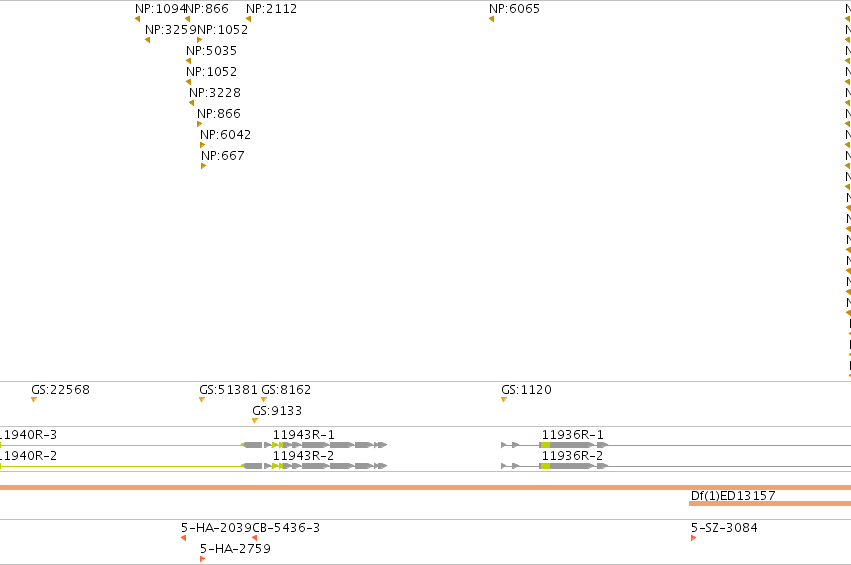Open the NP:3259 feature label
The height and width of the screenshot is (565, 851).
pyautogui.click(x=170, y=30)
